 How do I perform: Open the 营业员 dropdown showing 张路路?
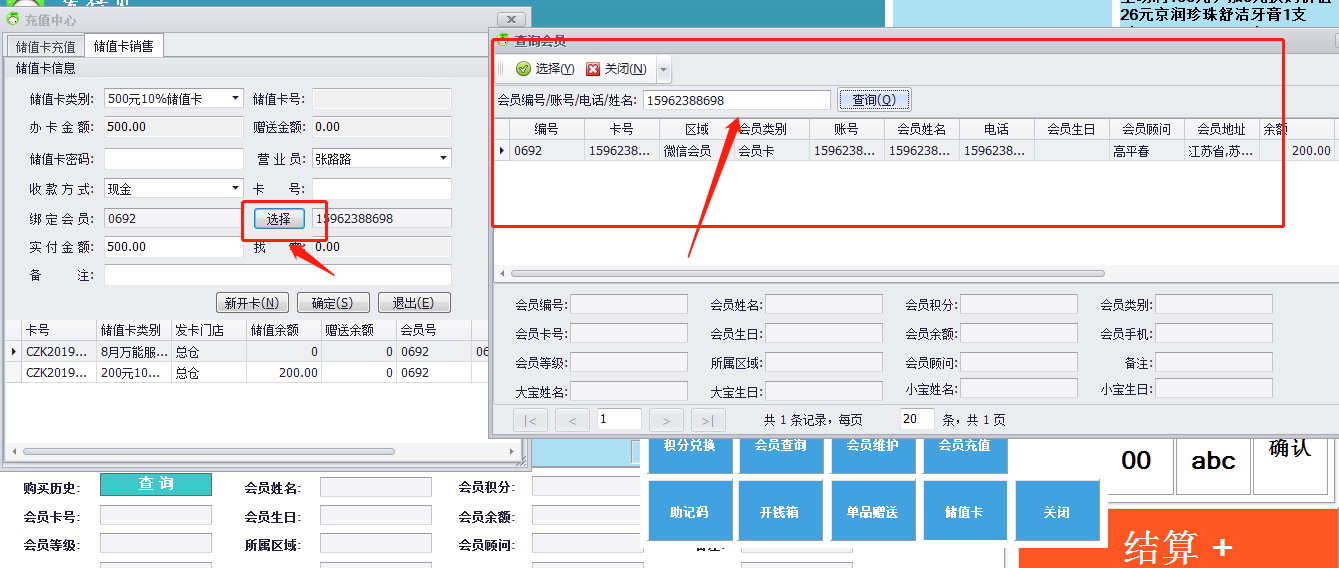444,158
